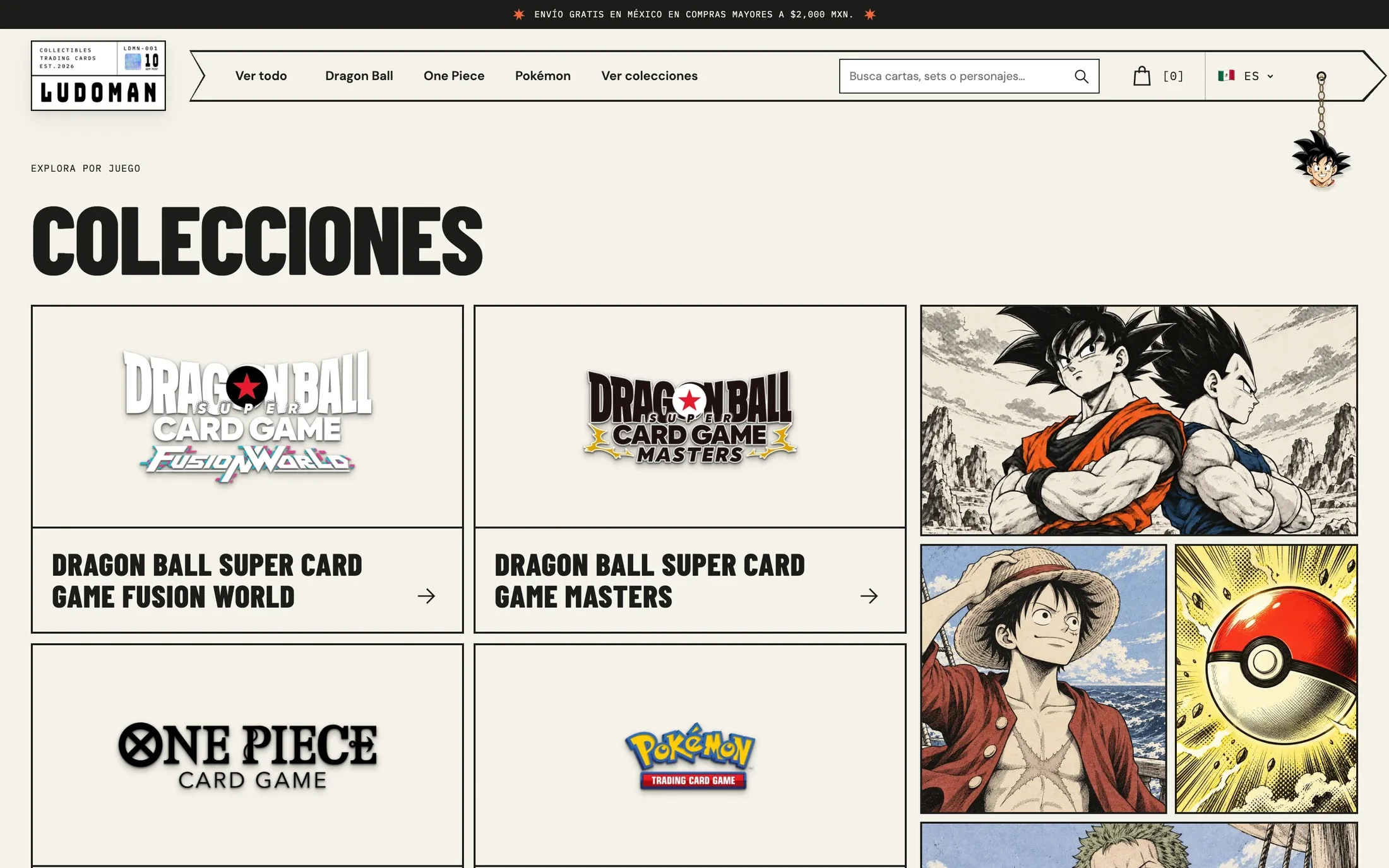Open the shopping bag cart

(x=1142, y=76)
